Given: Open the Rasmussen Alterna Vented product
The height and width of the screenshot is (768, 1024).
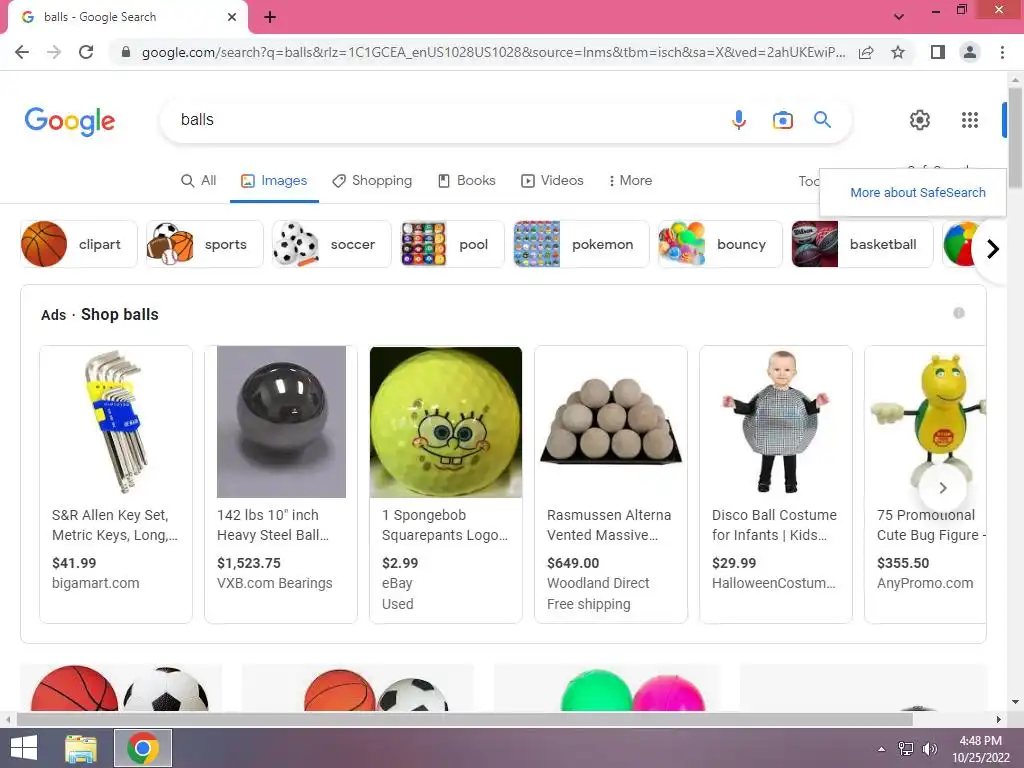Looking at the screenshot, I should (611, 484).
